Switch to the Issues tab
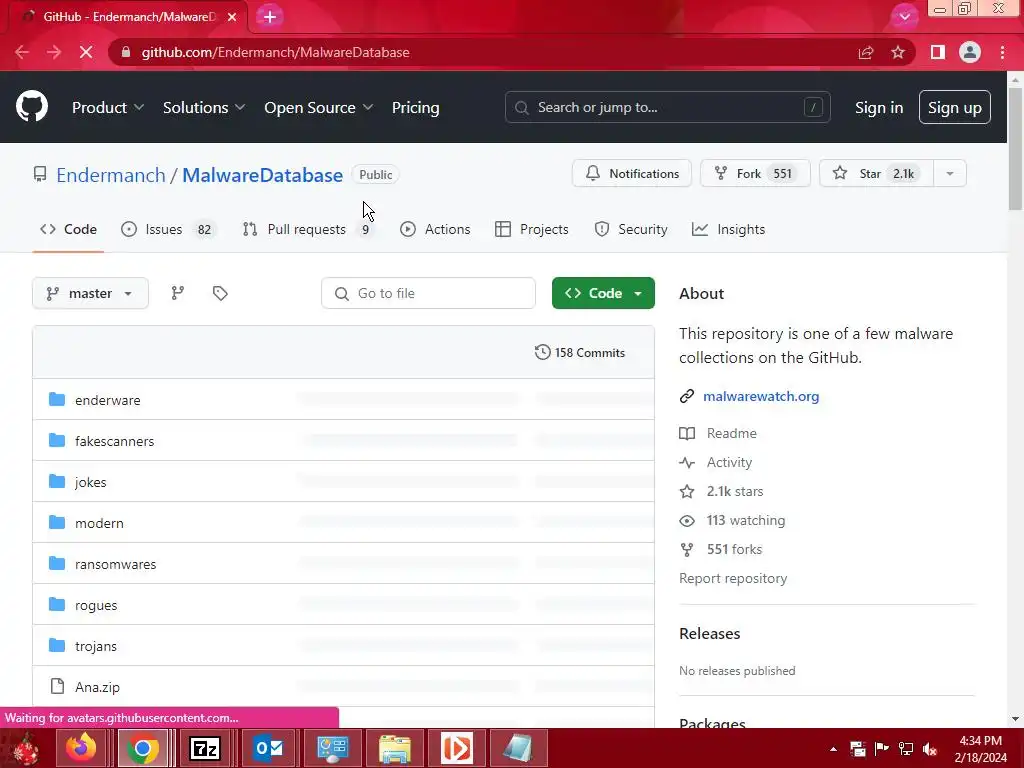Viewport: 1024px width, 768px height. point(168,229)
